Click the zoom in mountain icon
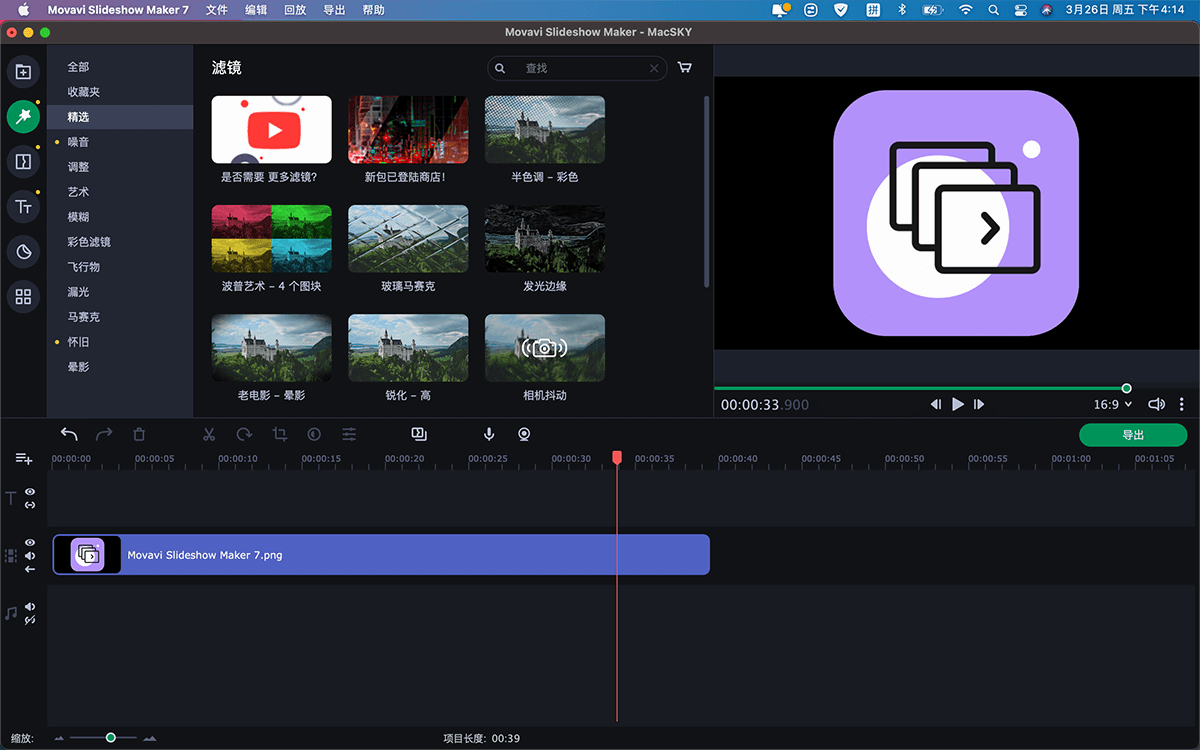Screen dimensions: 1200x750 coord(150,738)
